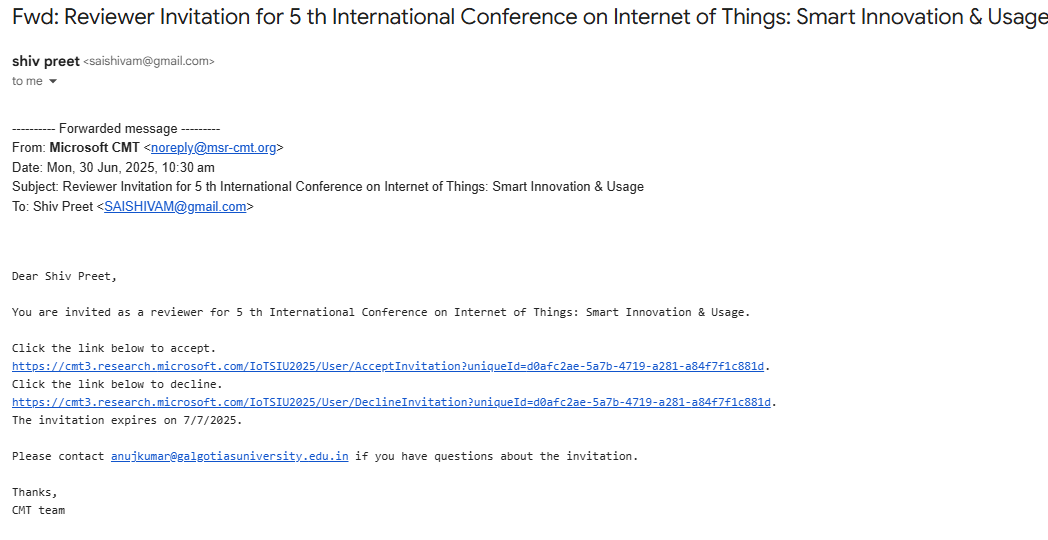Click the gray saishivam@gmail.com sender address
Screen dimensions: 1048x540
[x=148, y=61]
